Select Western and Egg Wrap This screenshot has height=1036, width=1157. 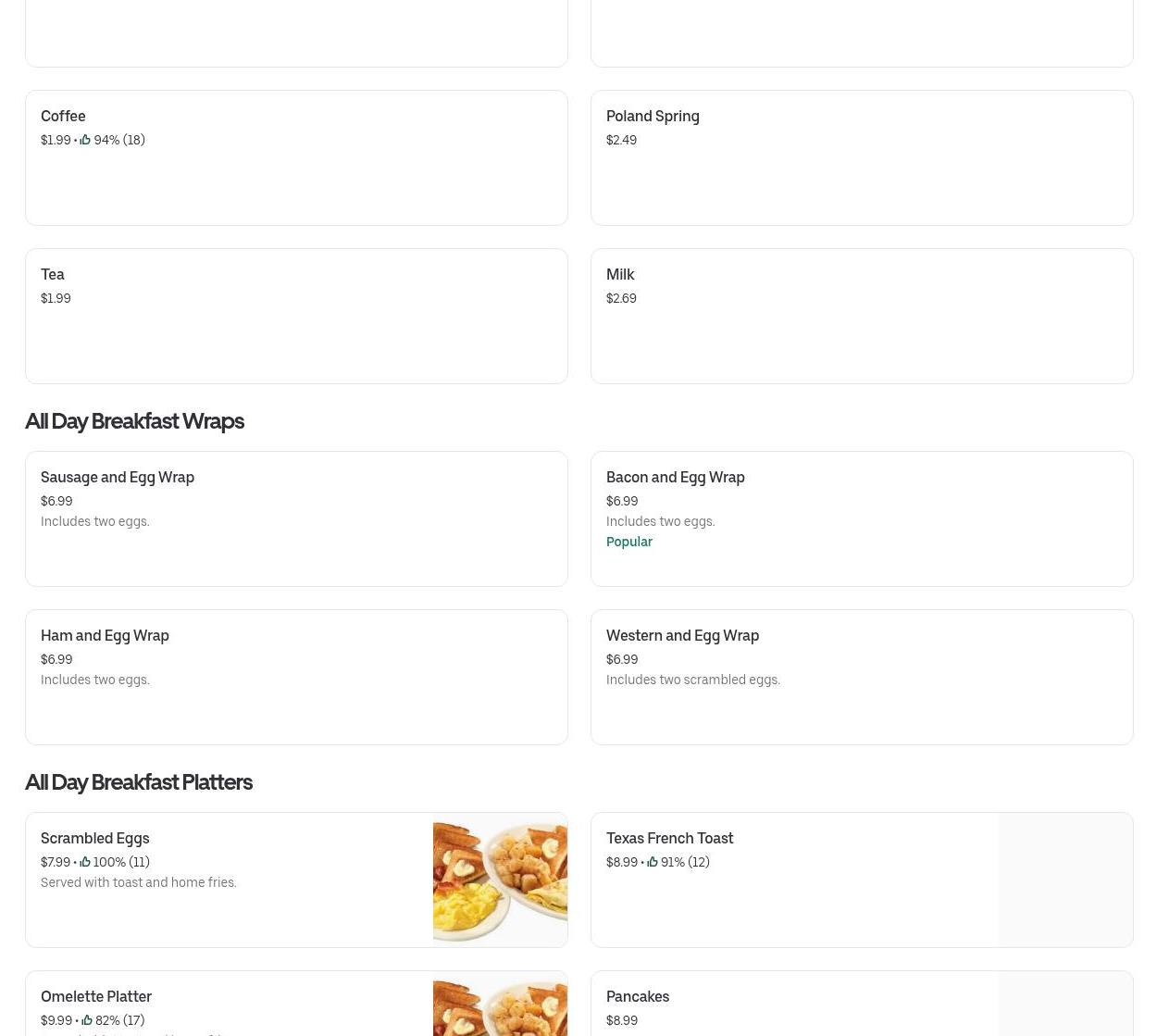(x=862, y=677)
